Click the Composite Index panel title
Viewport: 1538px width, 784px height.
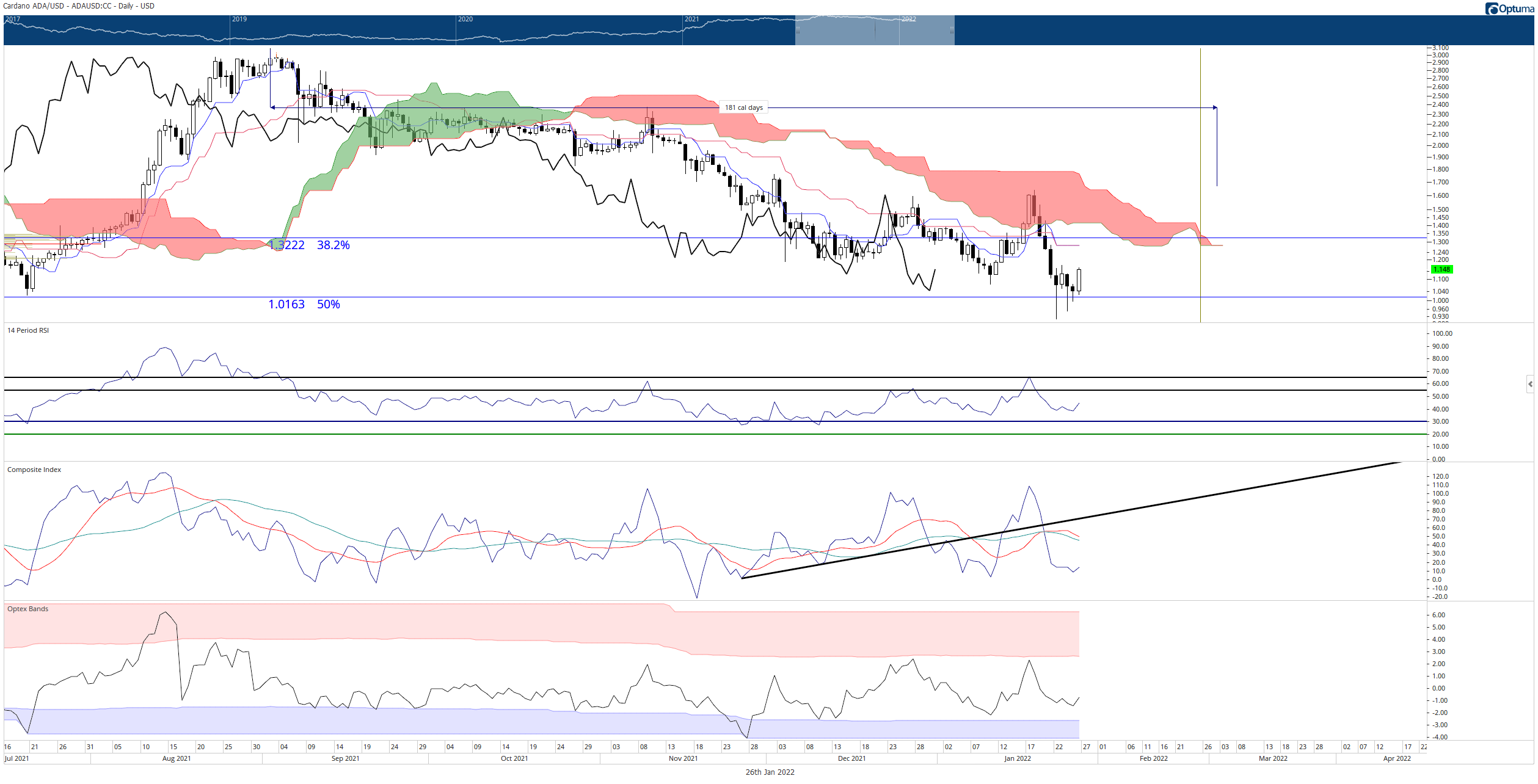[34, 470]
